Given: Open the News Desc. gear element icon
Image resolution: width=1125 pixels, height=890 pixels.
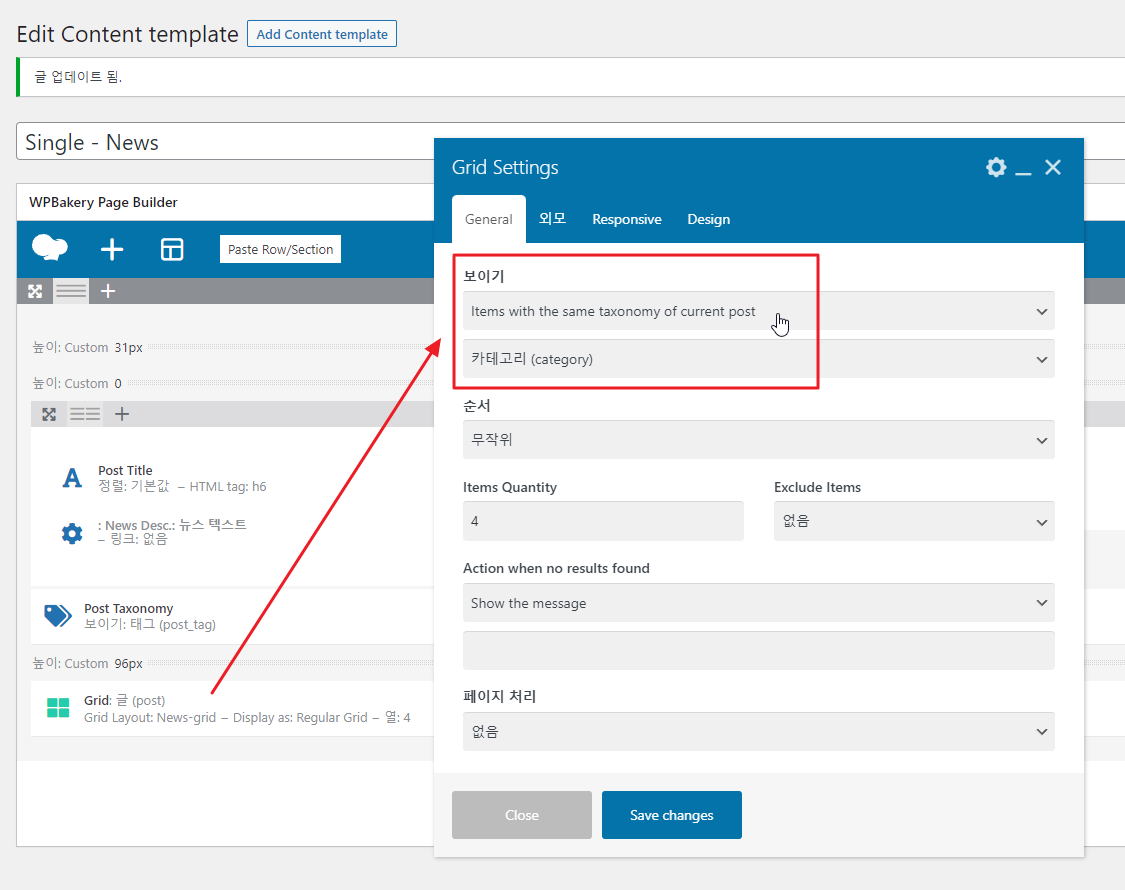Looking at the screenshot, I should 72,533.
